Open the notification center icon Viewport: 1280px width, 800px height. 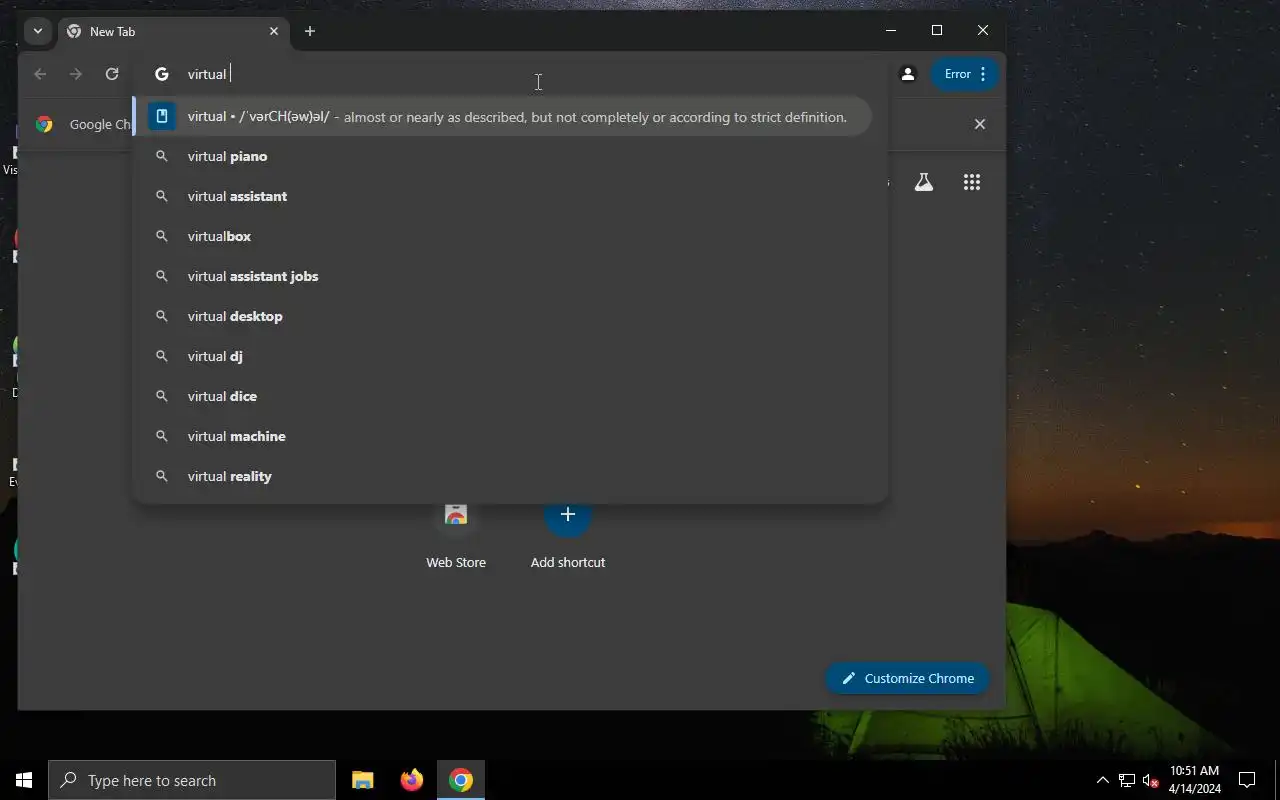coord(1247,780)
